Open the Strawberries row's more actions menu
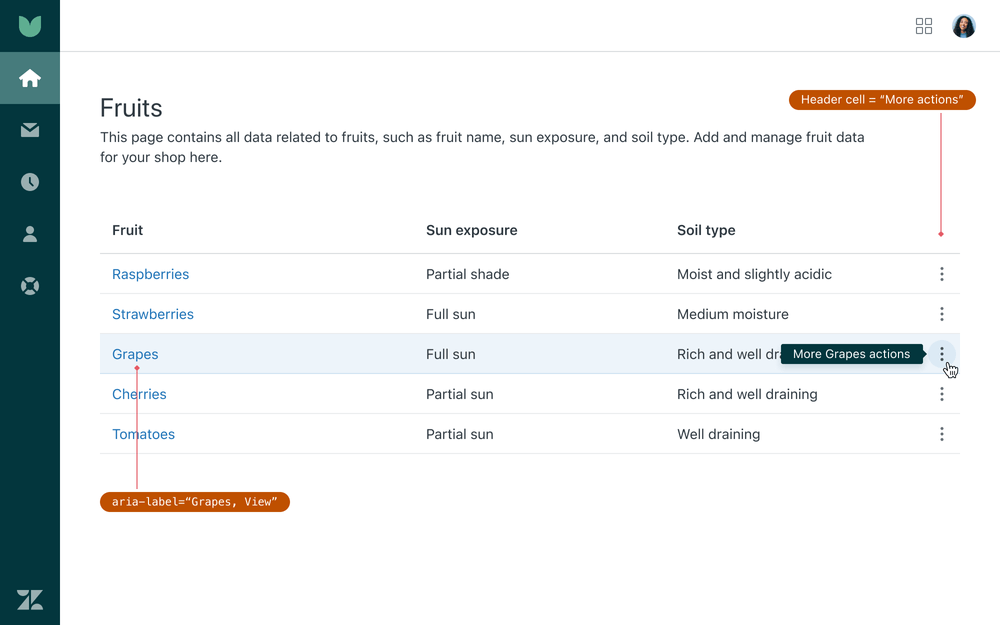1000x625 pixels. click(x=941, y=314)
